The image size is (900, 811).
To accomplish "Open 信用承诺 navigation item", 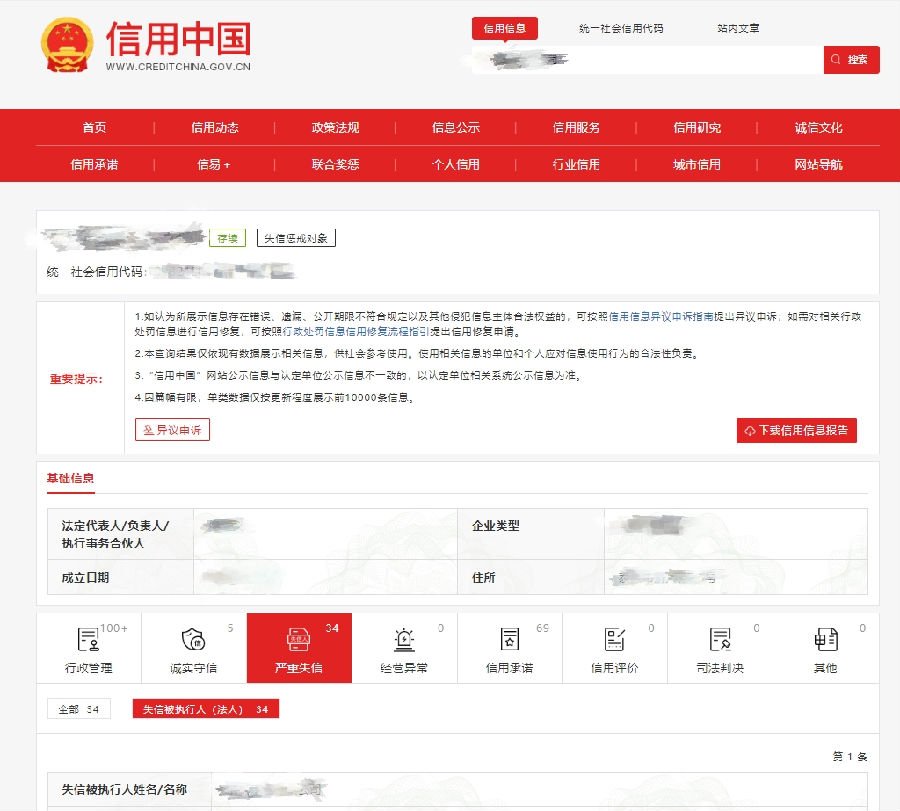I will pos(94,165).
